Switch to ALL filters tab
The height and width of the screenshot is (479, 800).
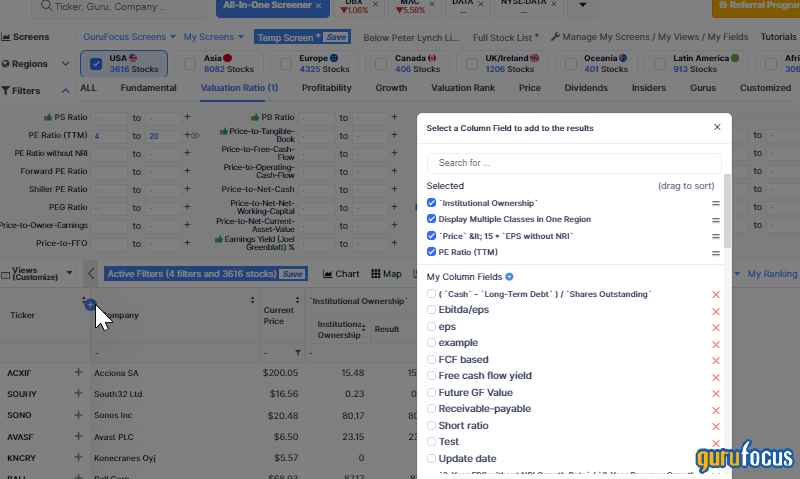[88, 88]
